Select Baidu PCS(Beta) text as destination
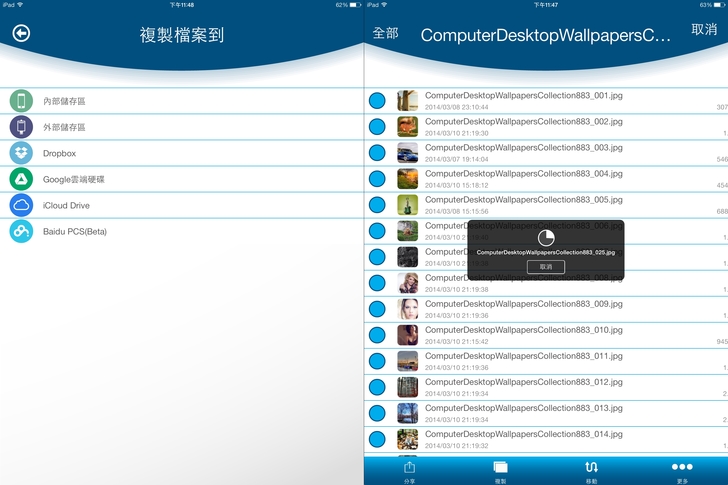728x485 pixels. [75, 231]
